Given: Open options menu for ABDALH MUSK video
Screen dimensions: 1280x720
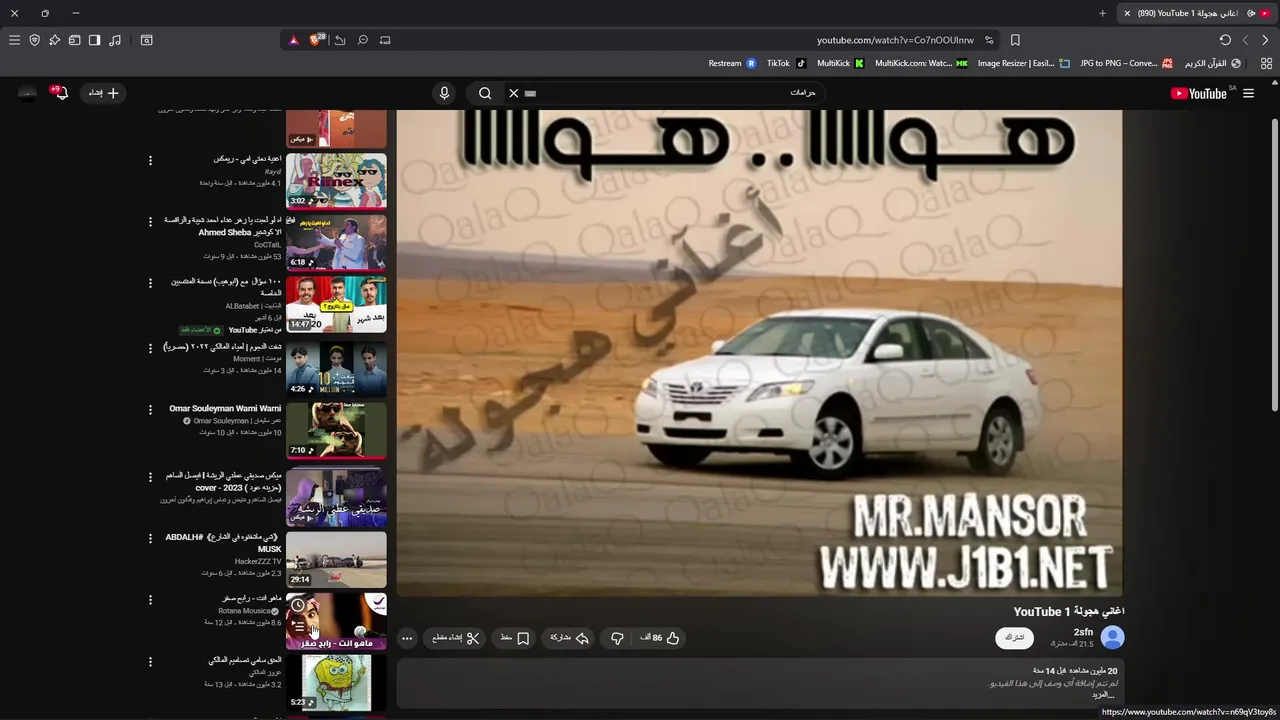Looking at the screenshot, I should pos(151,537).
